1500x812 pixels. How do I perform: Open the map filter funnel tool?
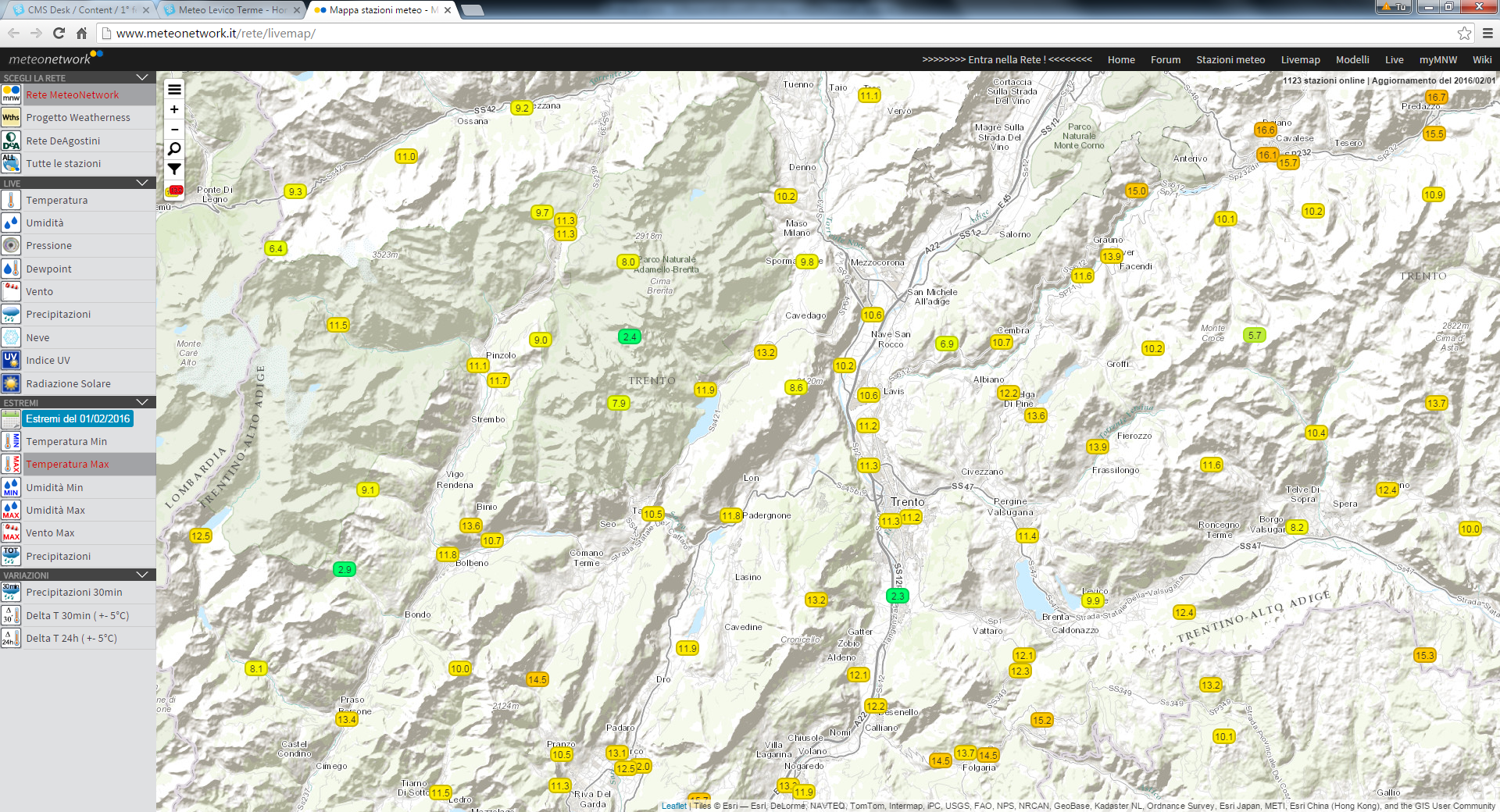pyautogui.click(x=174, y=169)
